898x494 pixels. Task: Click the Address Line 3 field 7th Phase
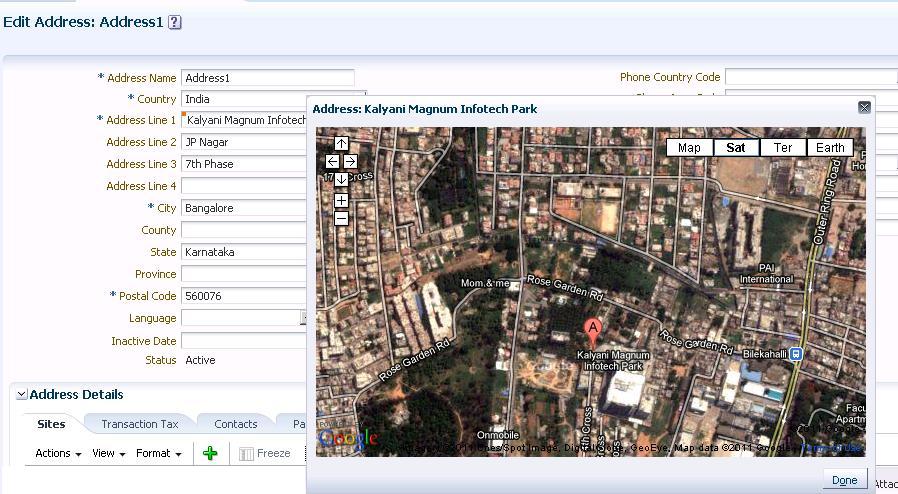point(244,164)
